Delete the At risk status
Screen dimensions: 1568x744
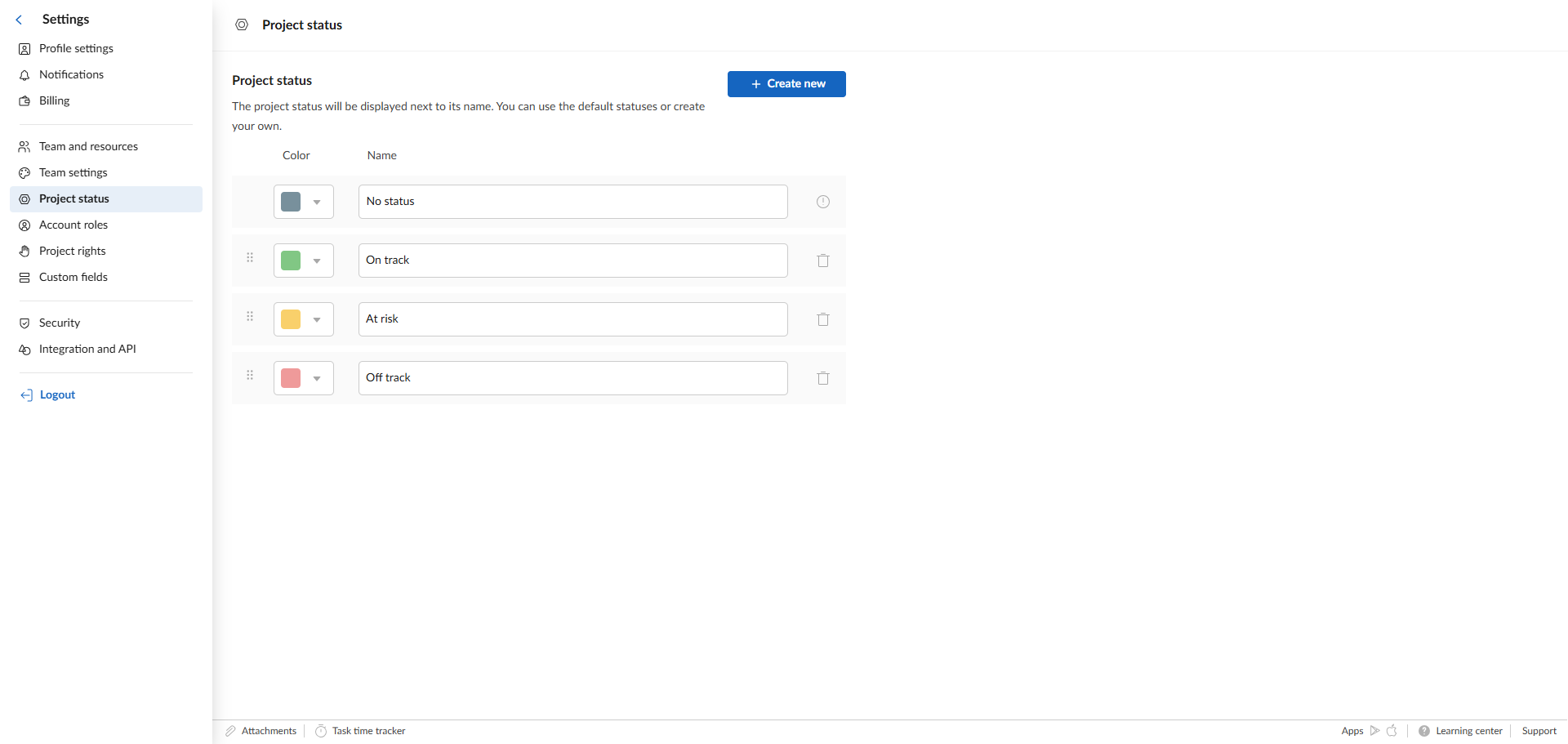(822, 319)
